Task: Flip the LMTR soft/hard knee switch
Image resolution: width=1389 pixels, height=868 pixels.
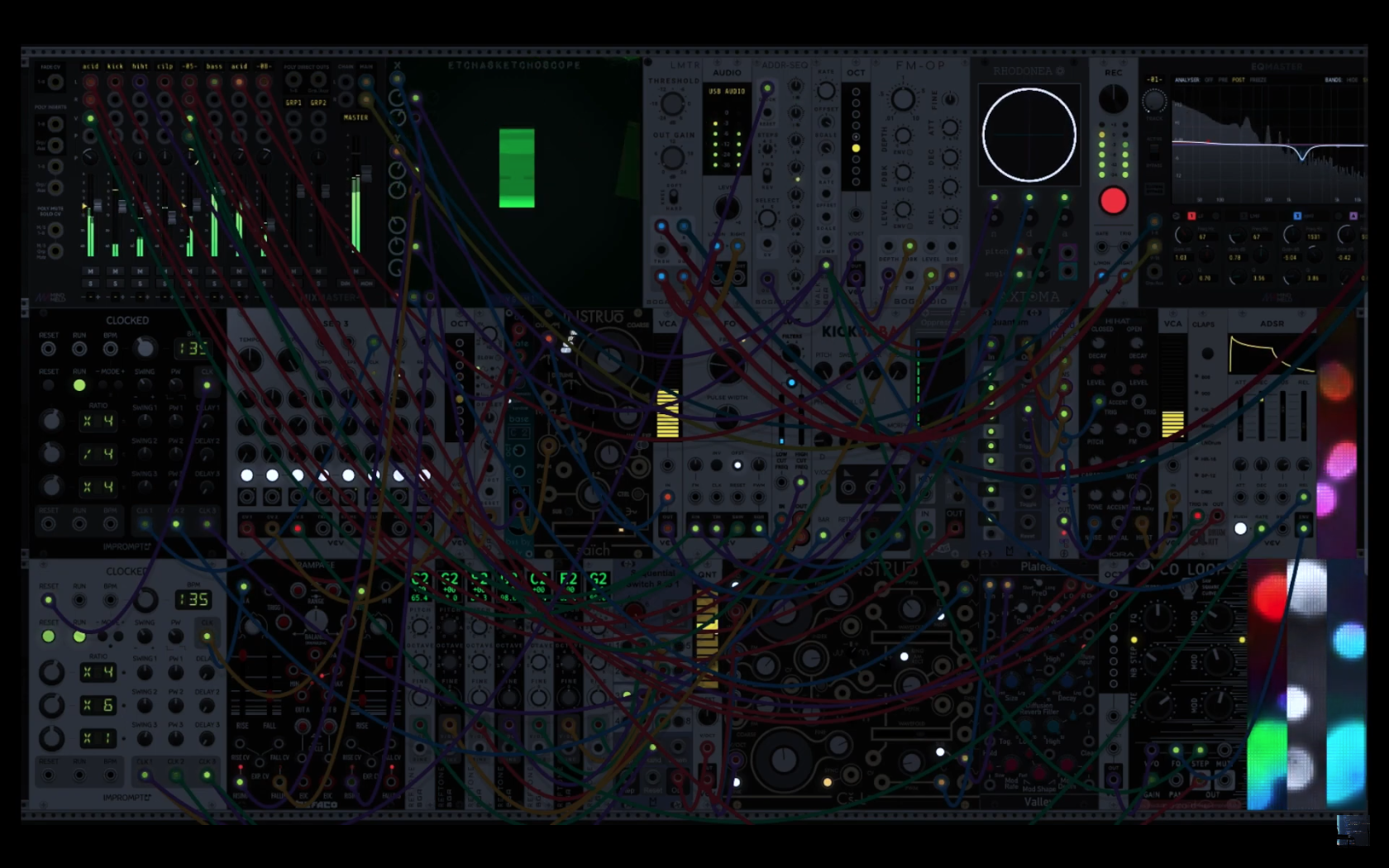Action: tap(673, 198)
